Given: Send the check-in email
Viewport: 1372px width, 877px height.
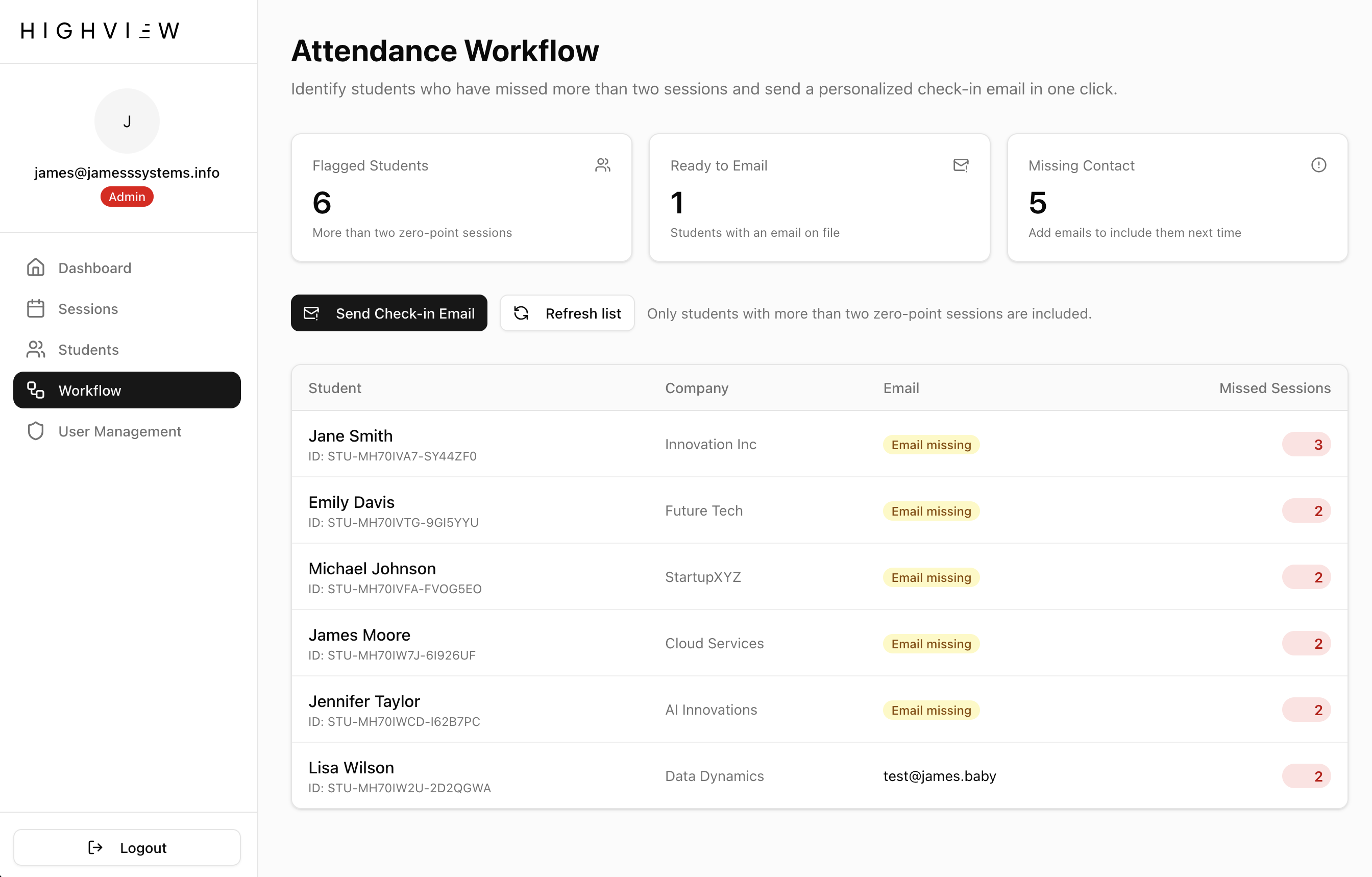Looking at the screenshot, I should 389,313.
